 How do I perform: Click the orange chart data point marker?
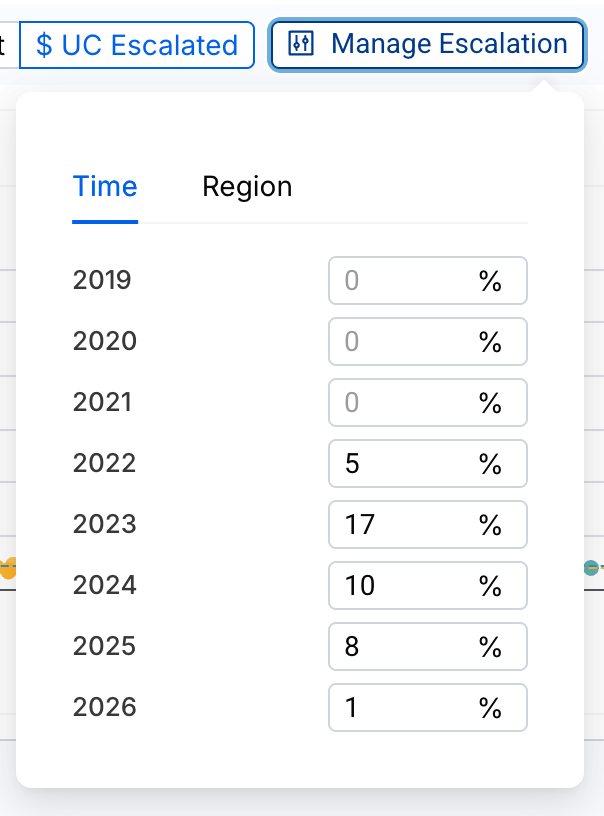tap(8, 568)
